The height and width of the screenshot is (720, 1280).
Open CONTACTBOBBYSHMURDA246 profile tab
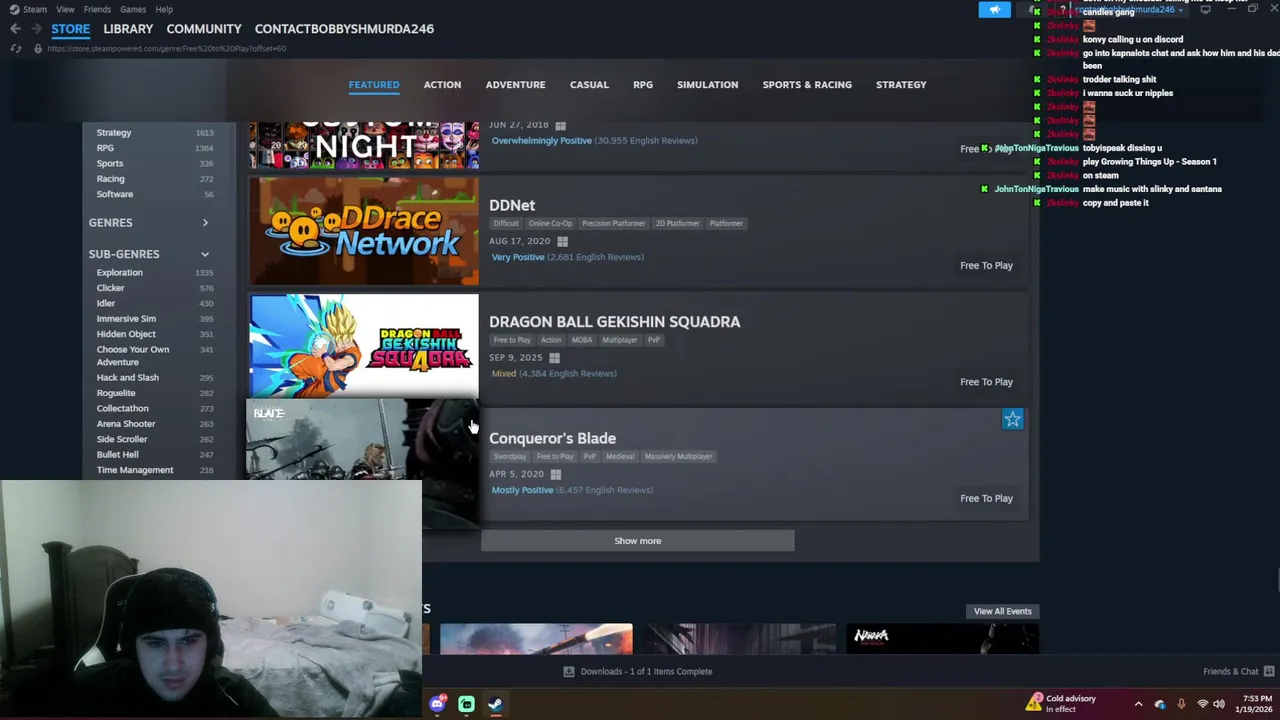point(344,29)
